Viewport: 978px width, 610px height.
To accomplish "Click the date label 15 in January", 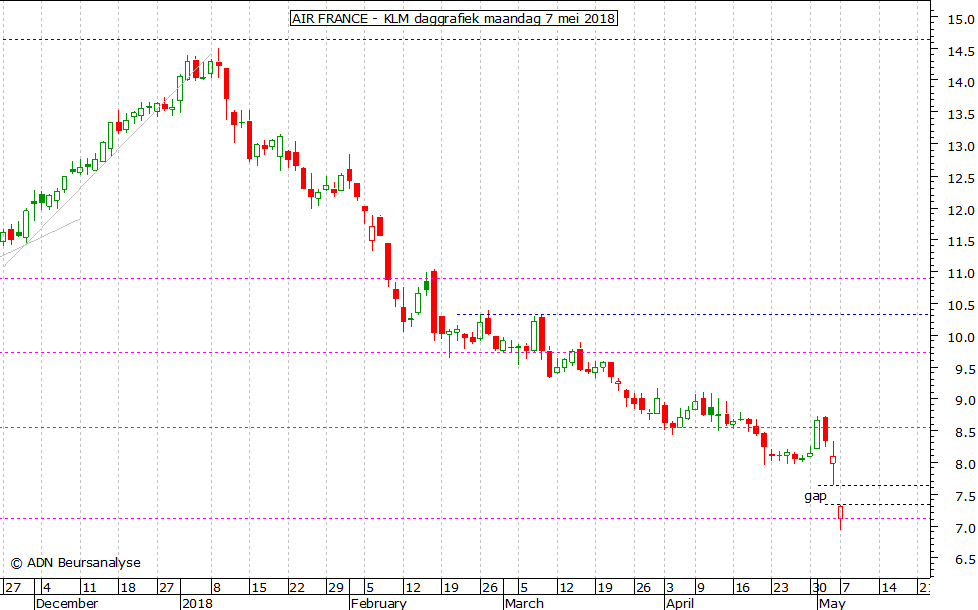I will [x=259, y=588].
